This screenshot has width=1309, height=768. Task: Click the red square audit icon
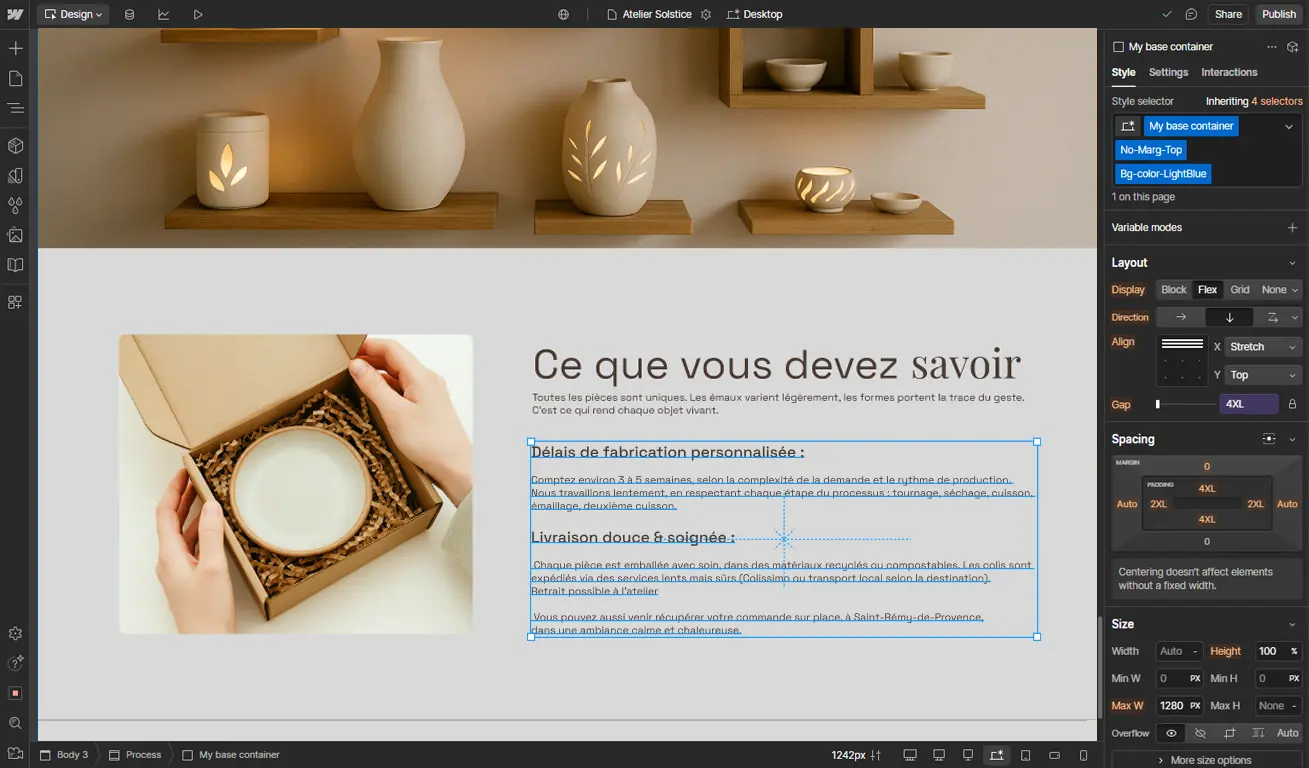[x=15, y=693]
